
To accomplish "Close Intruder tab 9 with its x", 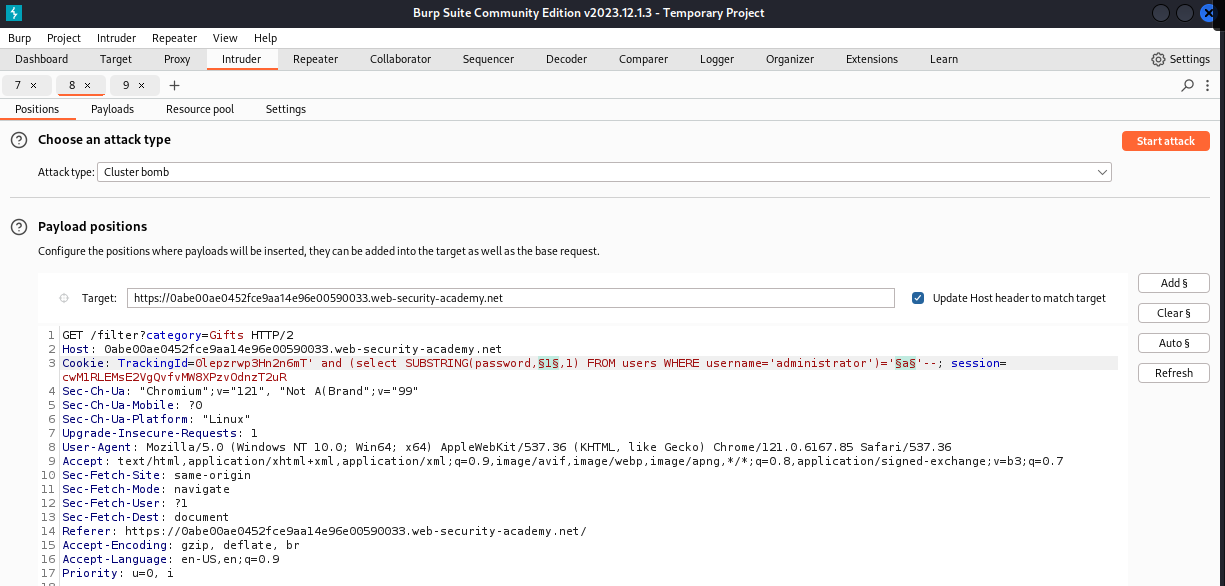I will (x=141, y=86).
